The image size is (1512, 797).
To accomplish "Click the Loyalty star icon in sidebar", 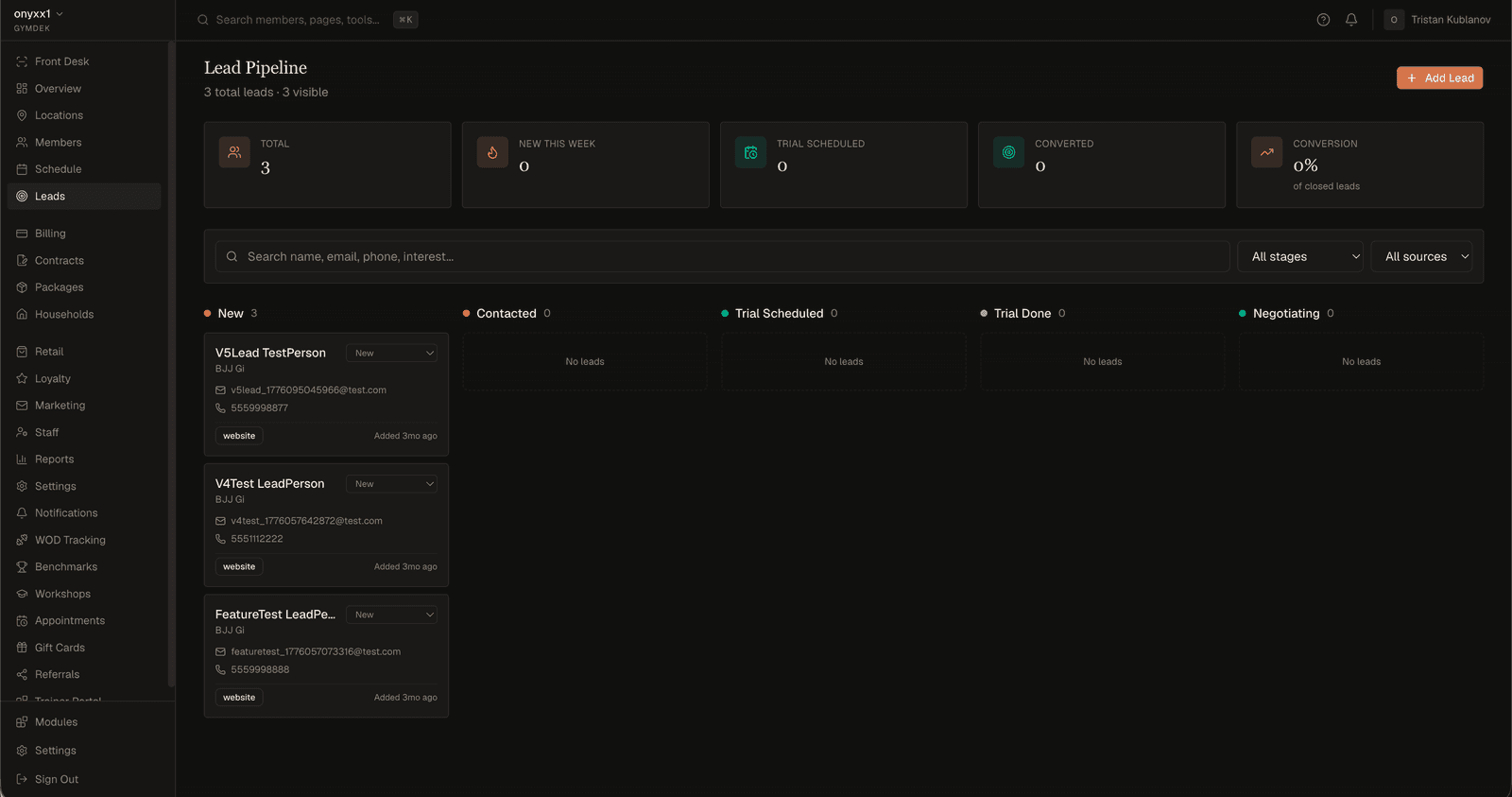I will [x=22, y=378].
